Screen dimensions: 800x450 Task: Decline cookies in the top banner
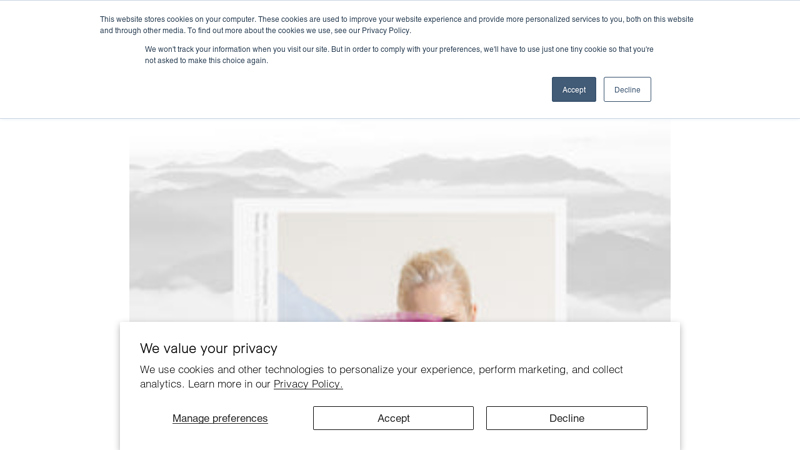coord(627,89)
